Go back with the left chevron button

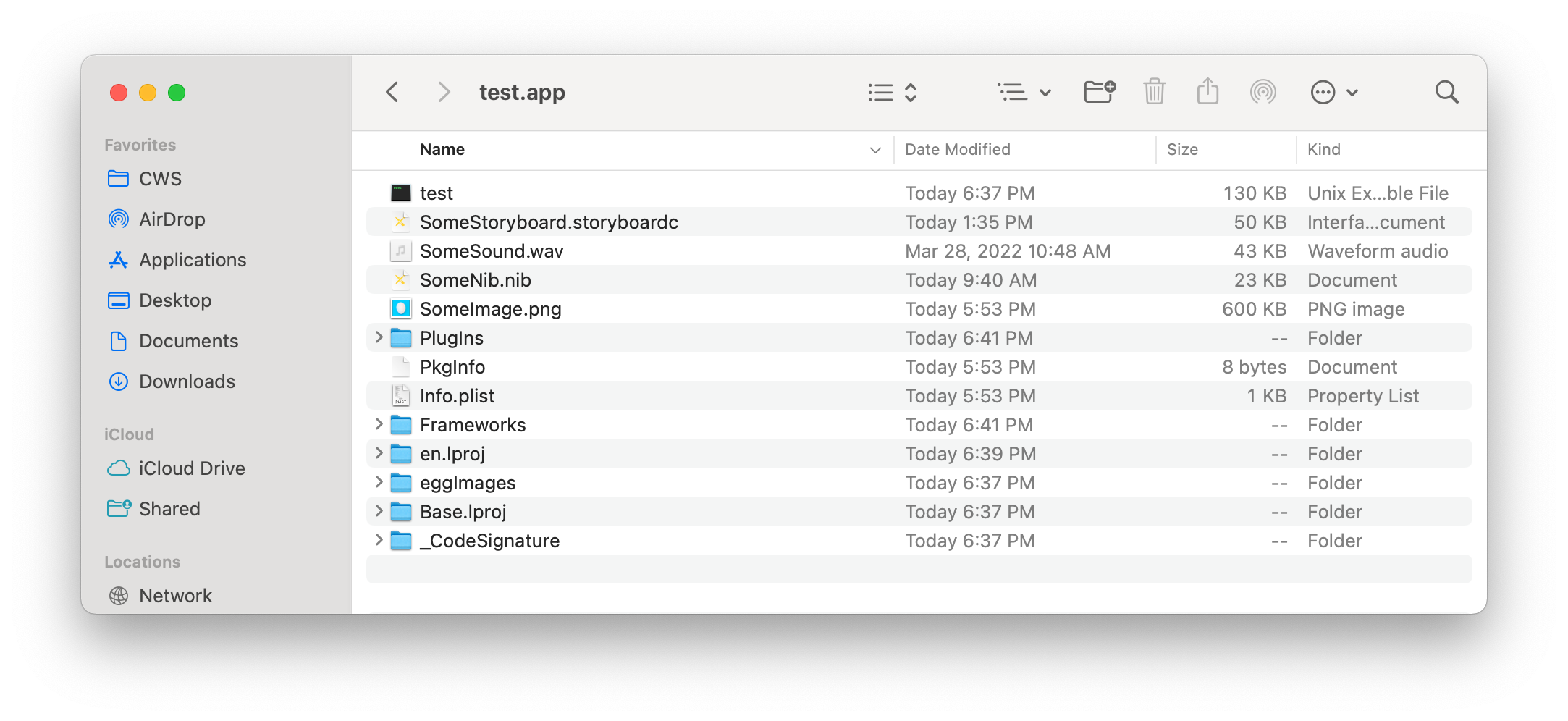392,92
